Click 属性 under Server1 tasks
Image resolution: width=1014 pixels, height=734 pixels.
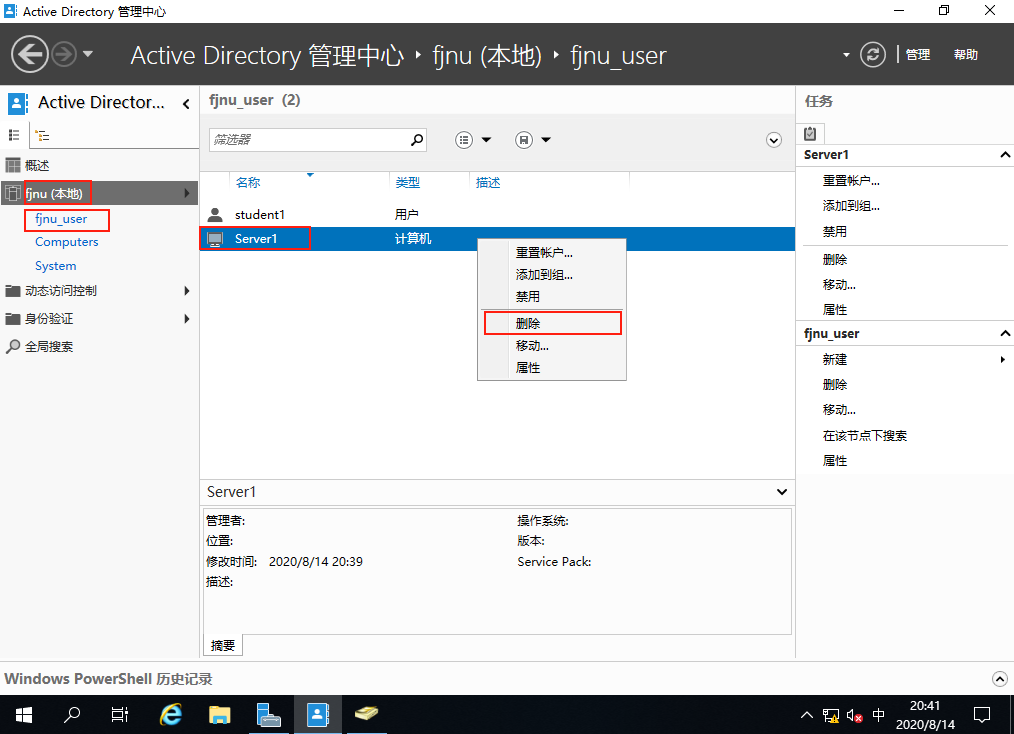(834, 310)
